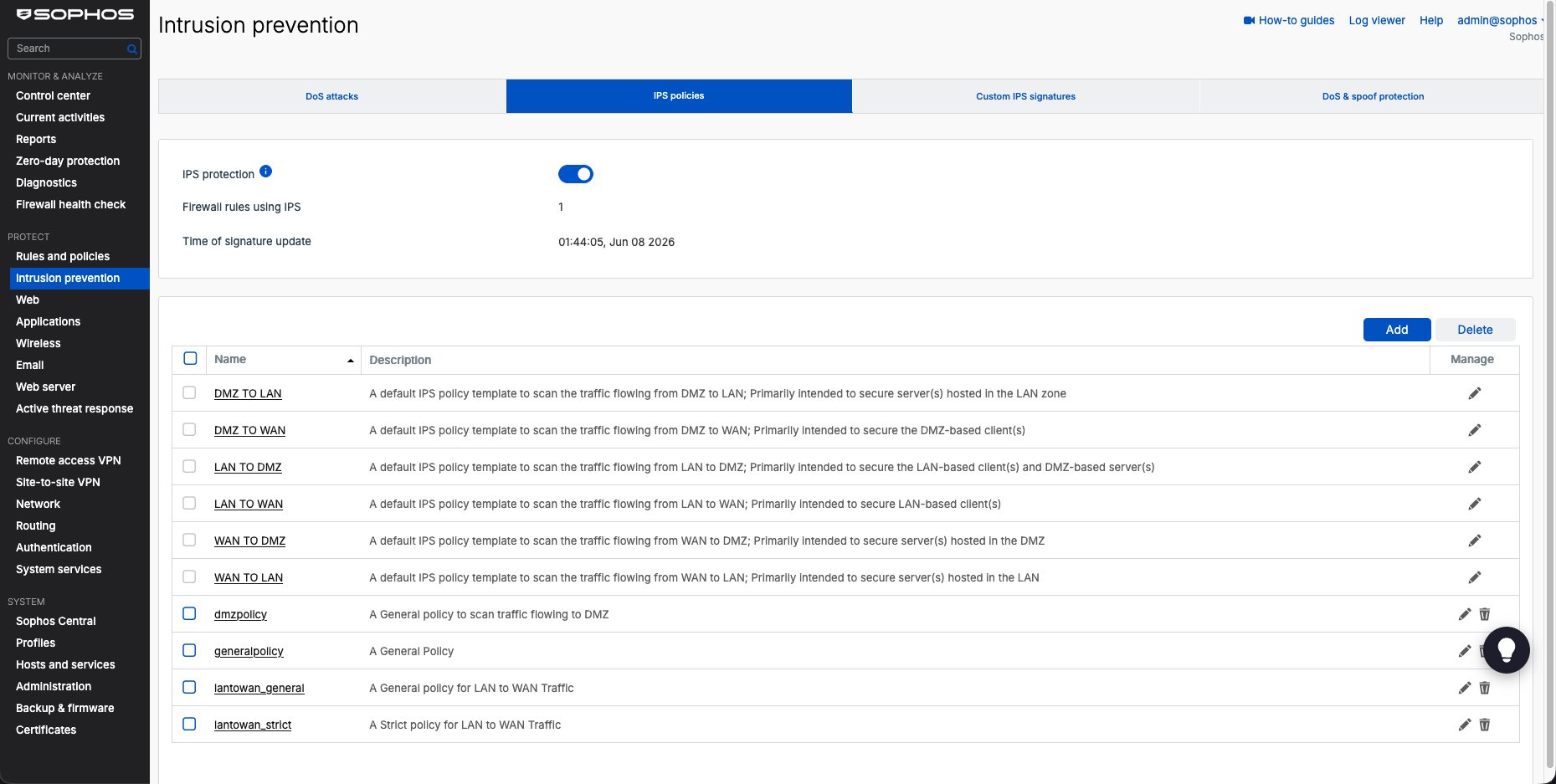Click trash icon for lantowan_strict policy
Viewport: 1556px width, 784px height.
click(1484, 725)
